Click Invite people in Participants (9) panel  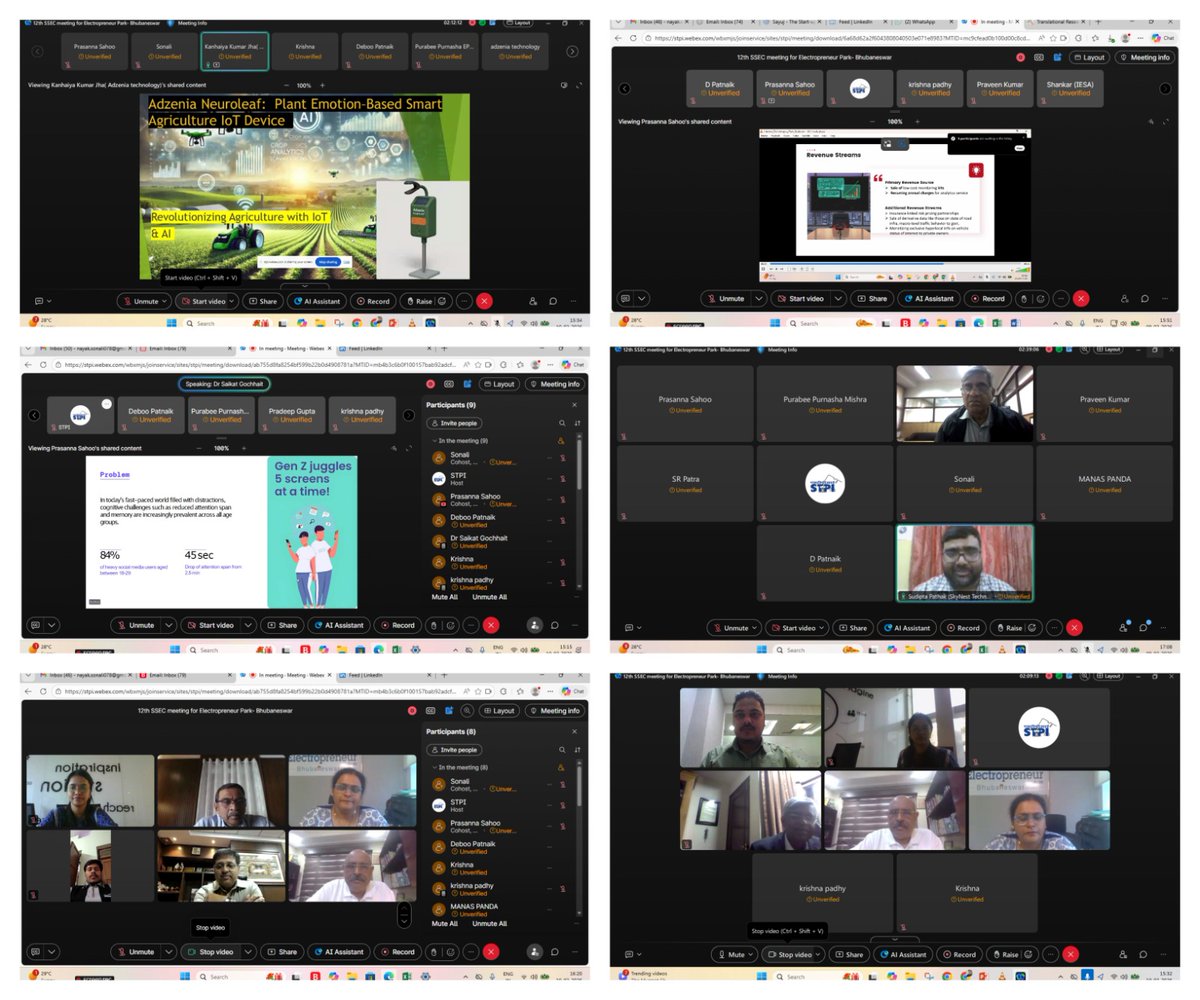(x=456, y=423)
